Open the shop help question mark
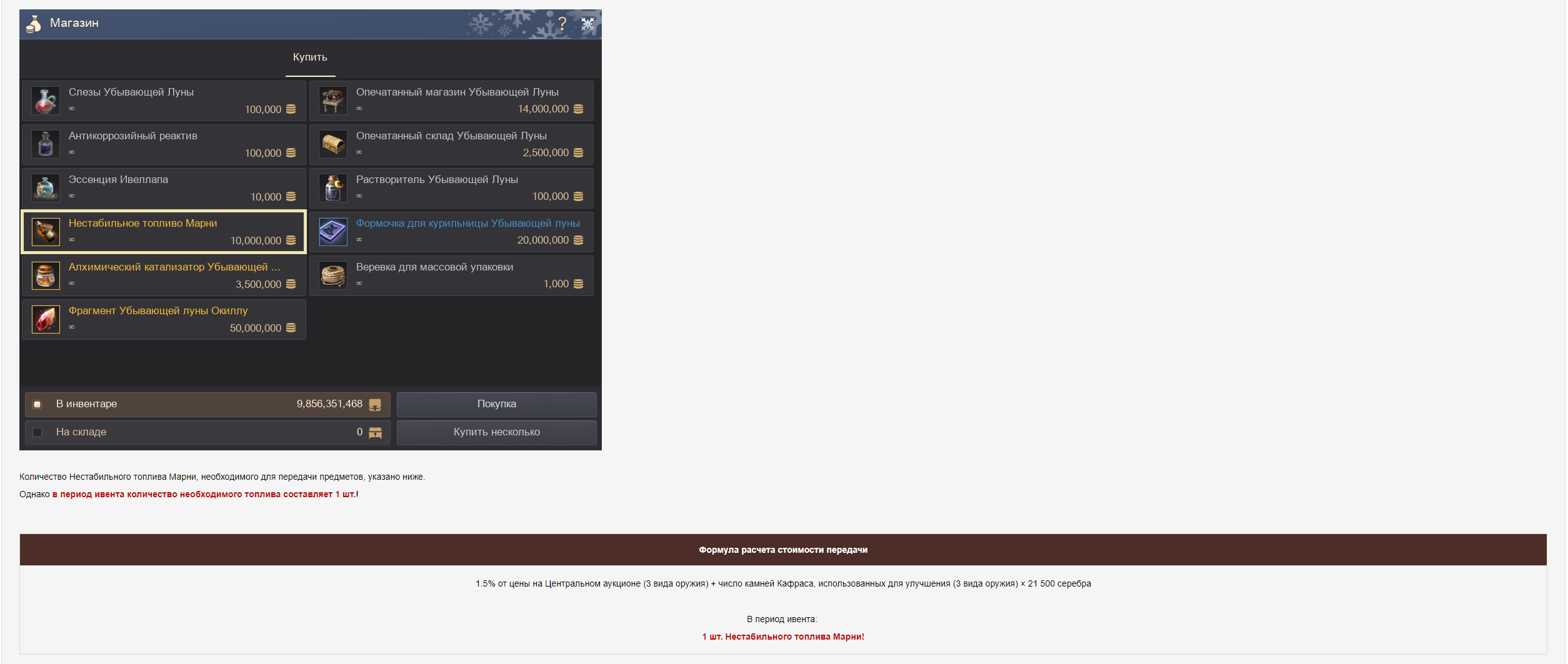Screen dimensions: 1568x664 coord(562,24)
